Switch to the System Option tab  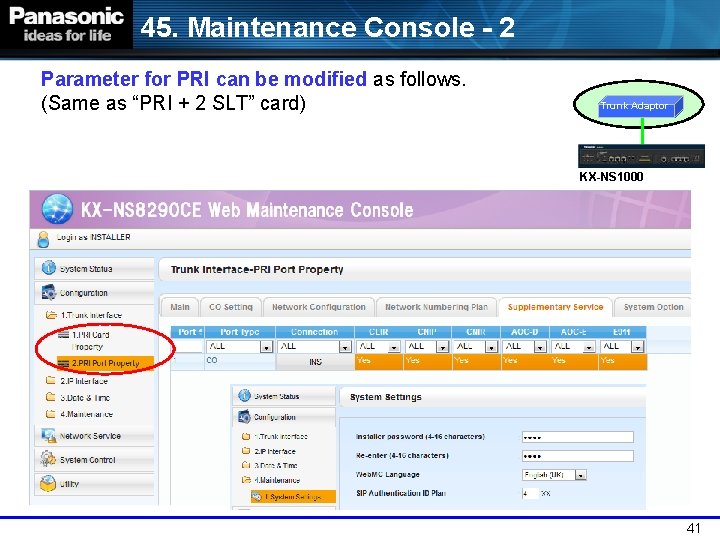653,307
